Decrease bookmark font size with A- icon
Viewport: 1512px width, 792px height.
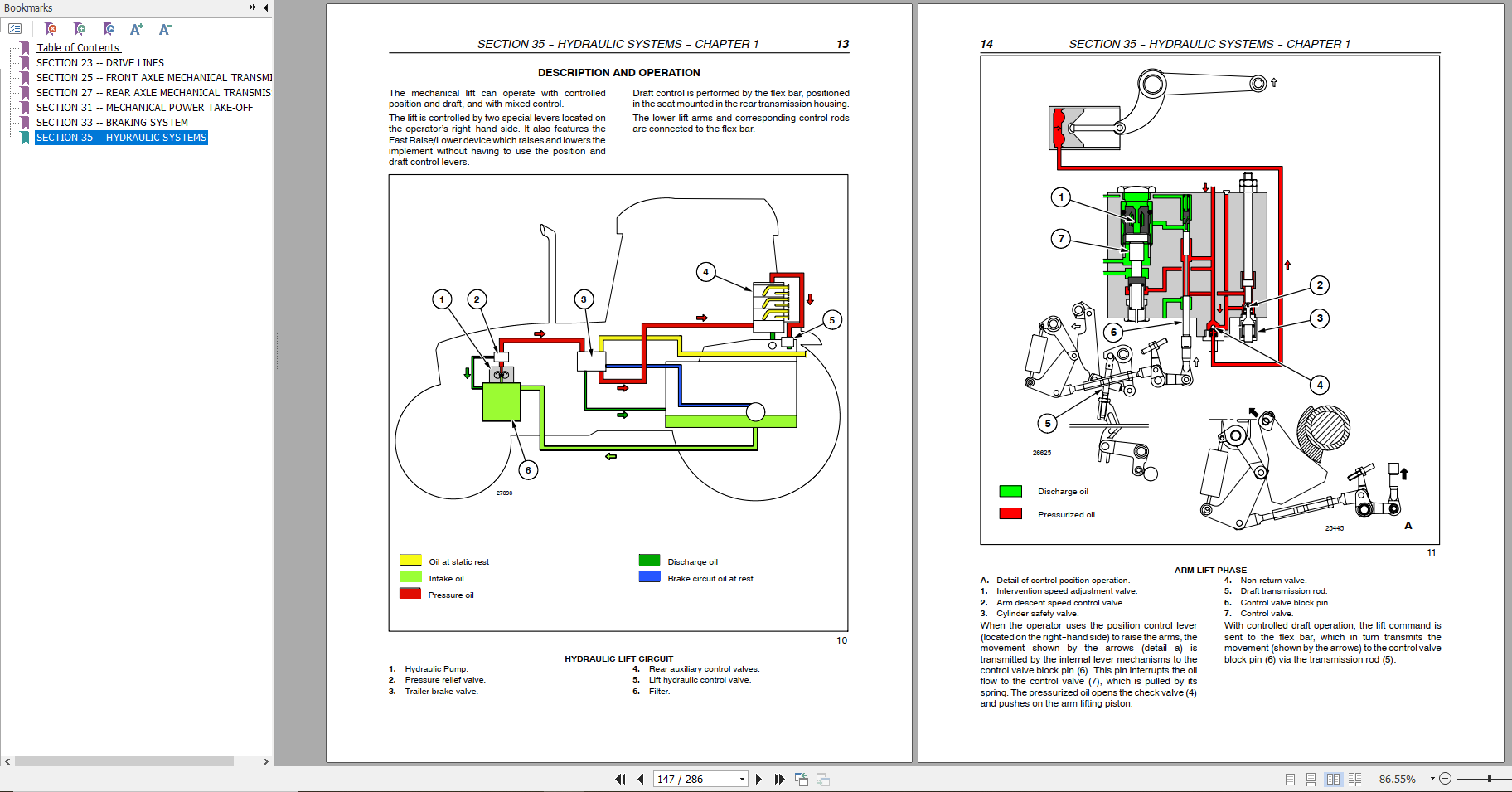(165, 29)
